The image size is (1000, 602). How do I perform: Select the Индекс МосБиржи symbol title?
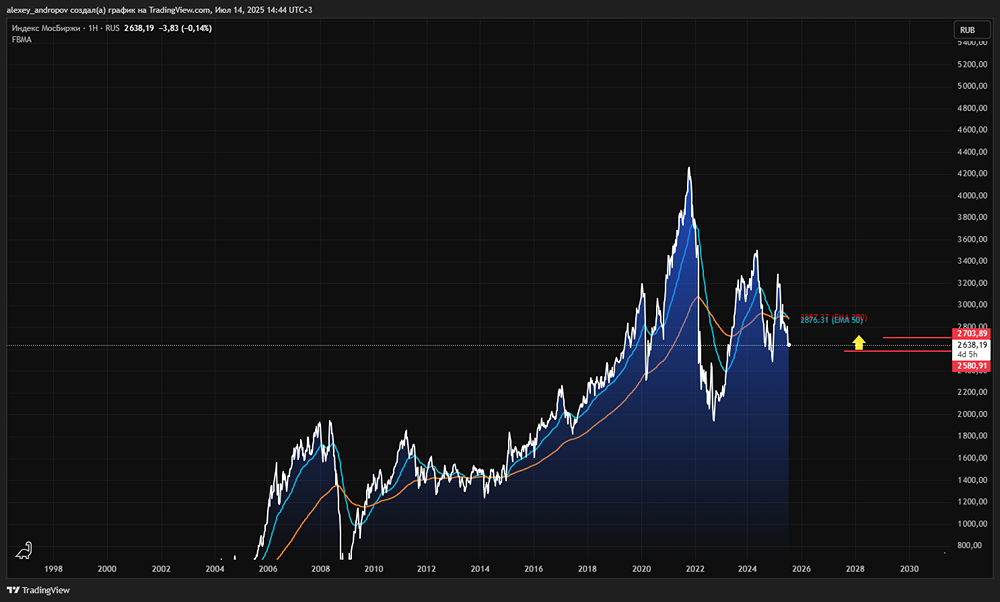45,28
